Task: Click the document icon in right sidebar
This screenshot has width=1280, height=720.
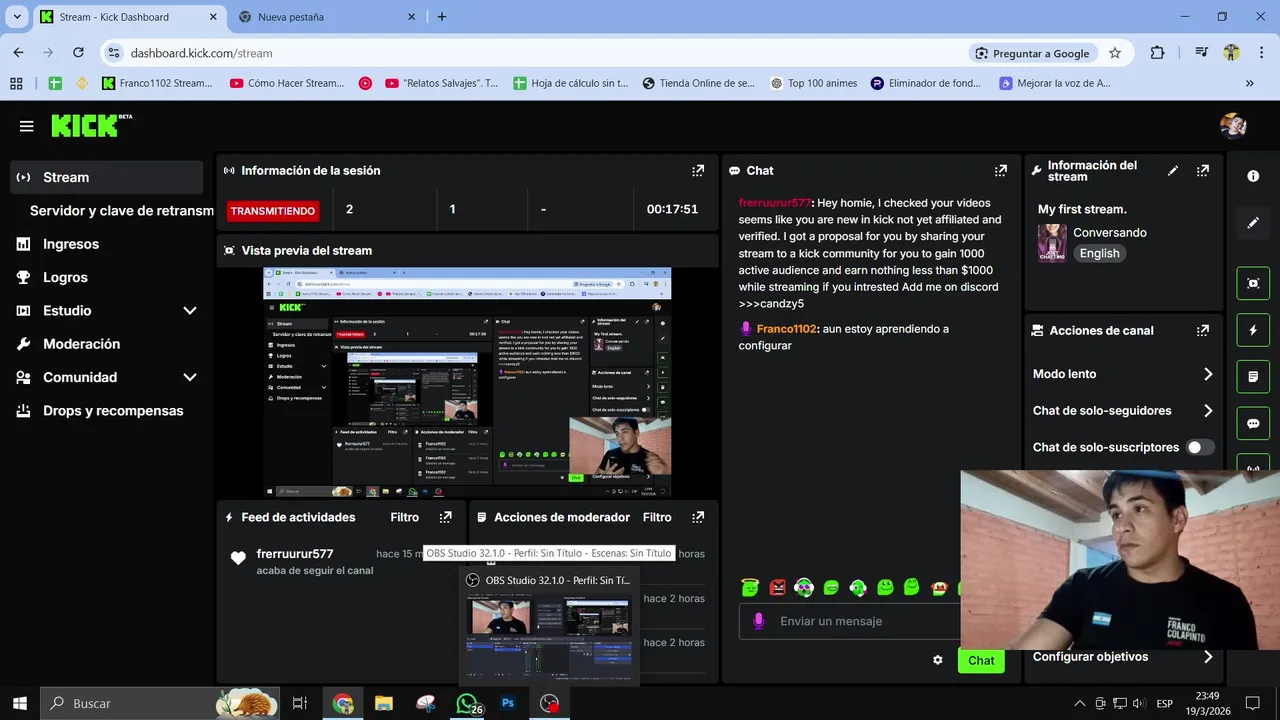Action: pyautogui.click(x=1253, y=377)
